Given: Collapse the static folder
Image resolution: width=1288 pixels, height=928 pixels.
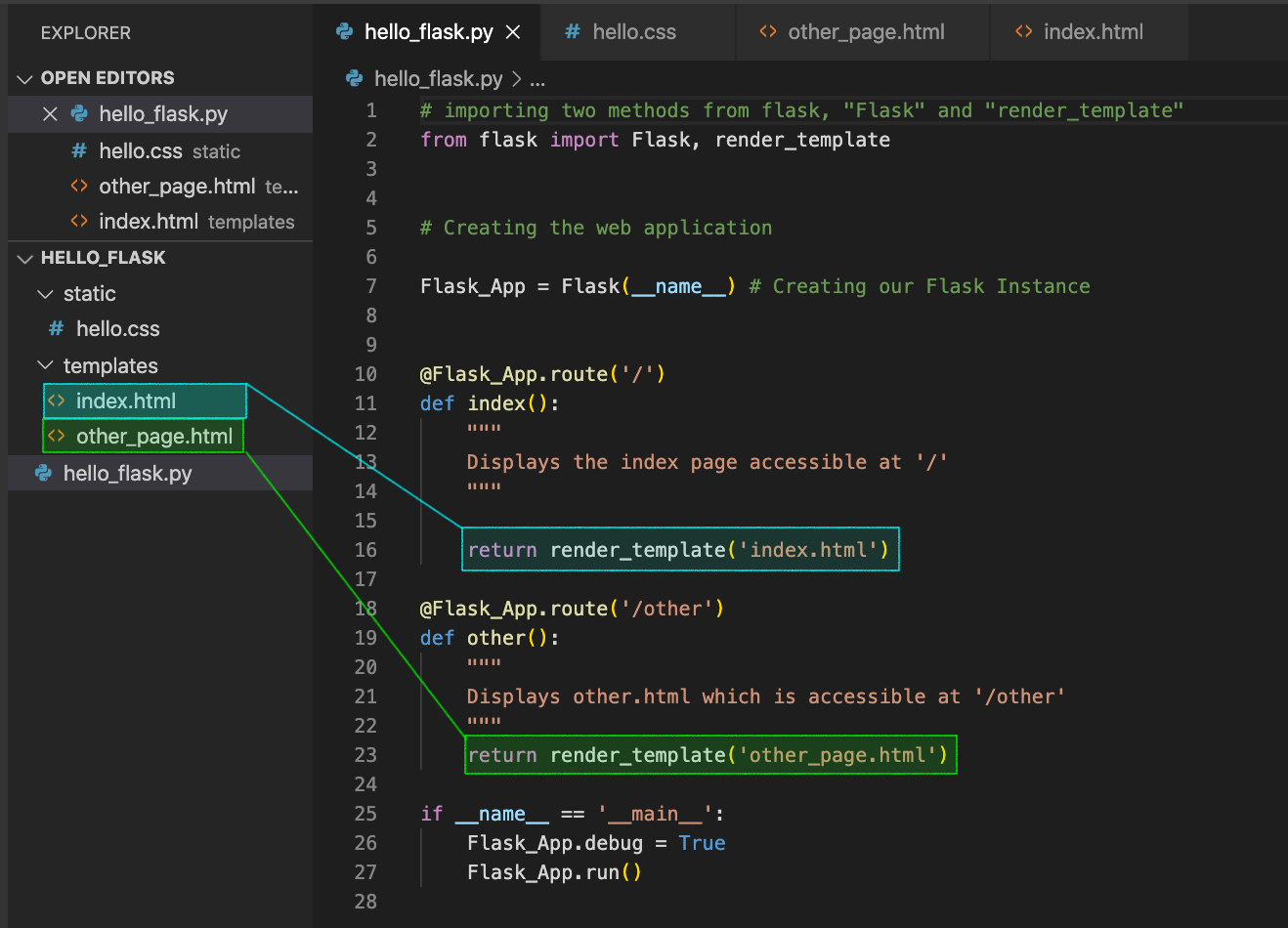Looking at the screenshot, I should (45, 293).
